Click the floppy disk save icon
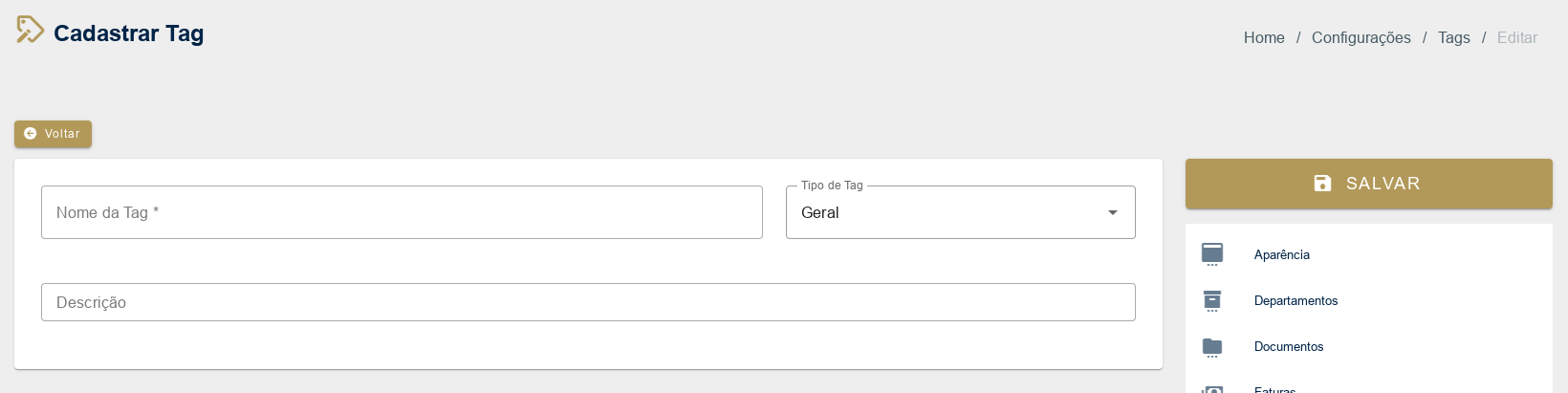 coord(1322,184)
